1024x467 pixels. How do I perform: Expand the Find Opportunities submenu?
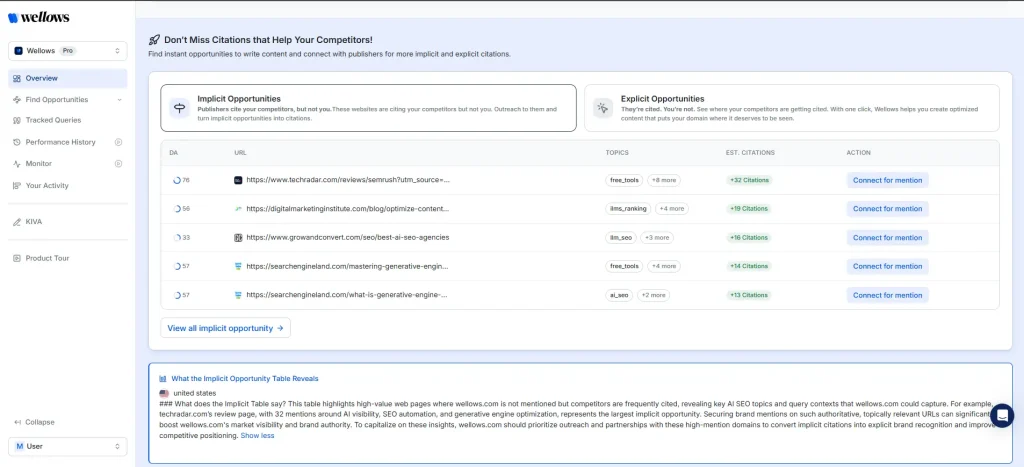coord(119,100)
